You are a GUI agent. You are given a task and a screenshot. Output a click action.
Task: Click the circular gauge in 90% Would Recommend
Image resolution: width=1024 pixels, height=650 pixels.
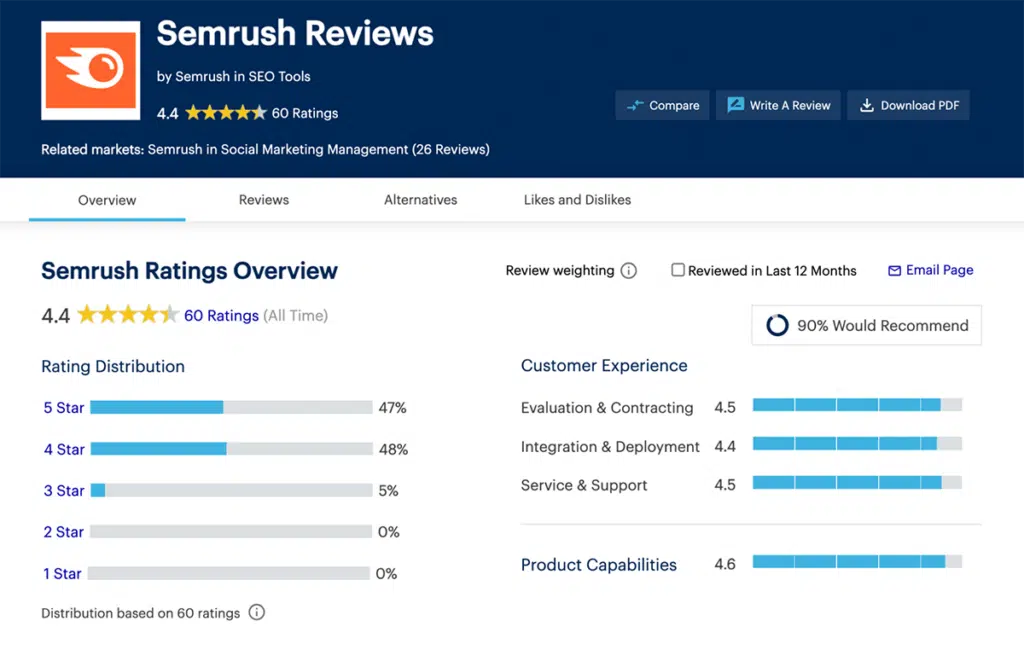777,325
